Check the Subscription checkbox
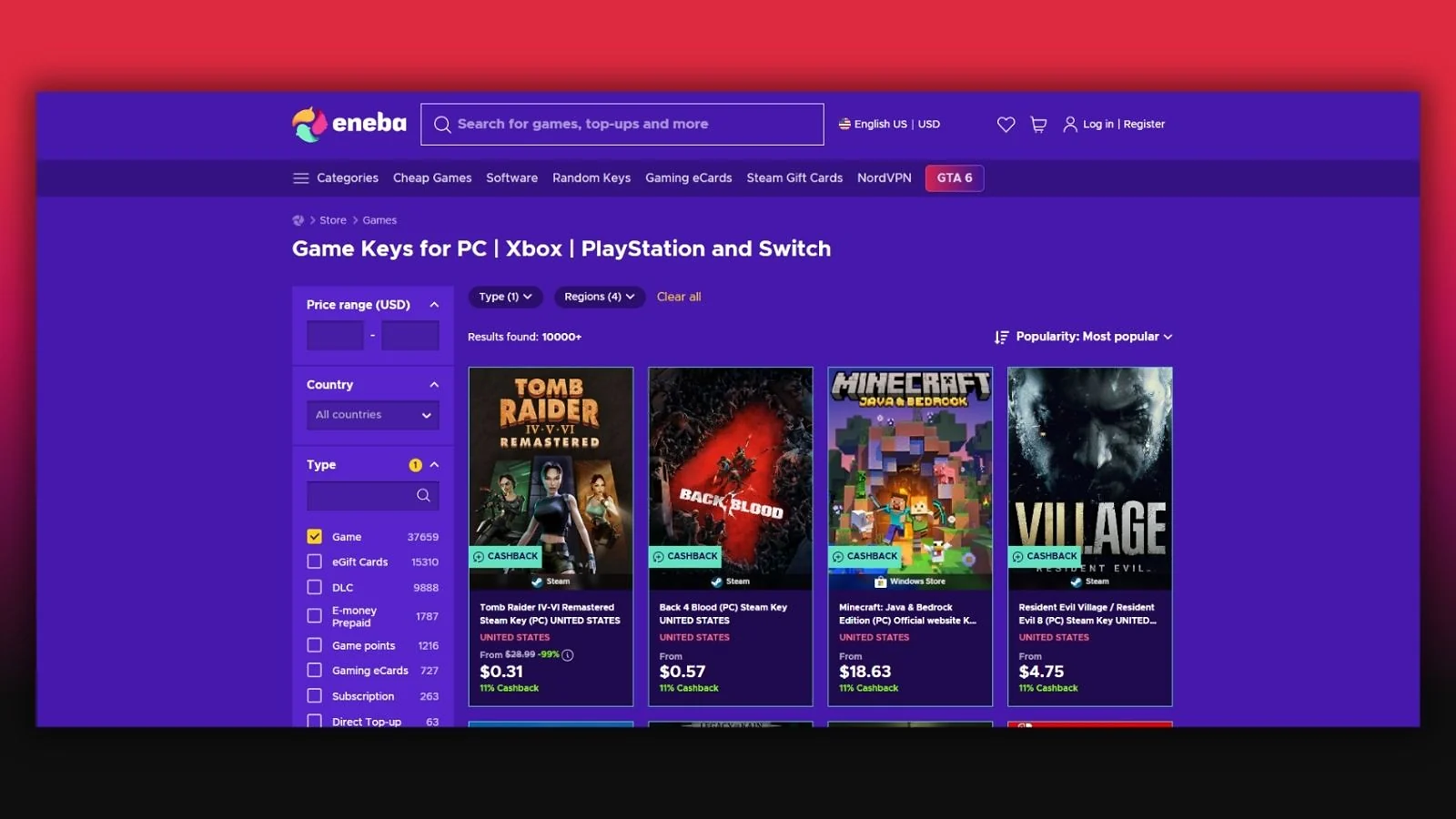The height and width of the screenshot is (819, 1456). (x=315, y=695)
